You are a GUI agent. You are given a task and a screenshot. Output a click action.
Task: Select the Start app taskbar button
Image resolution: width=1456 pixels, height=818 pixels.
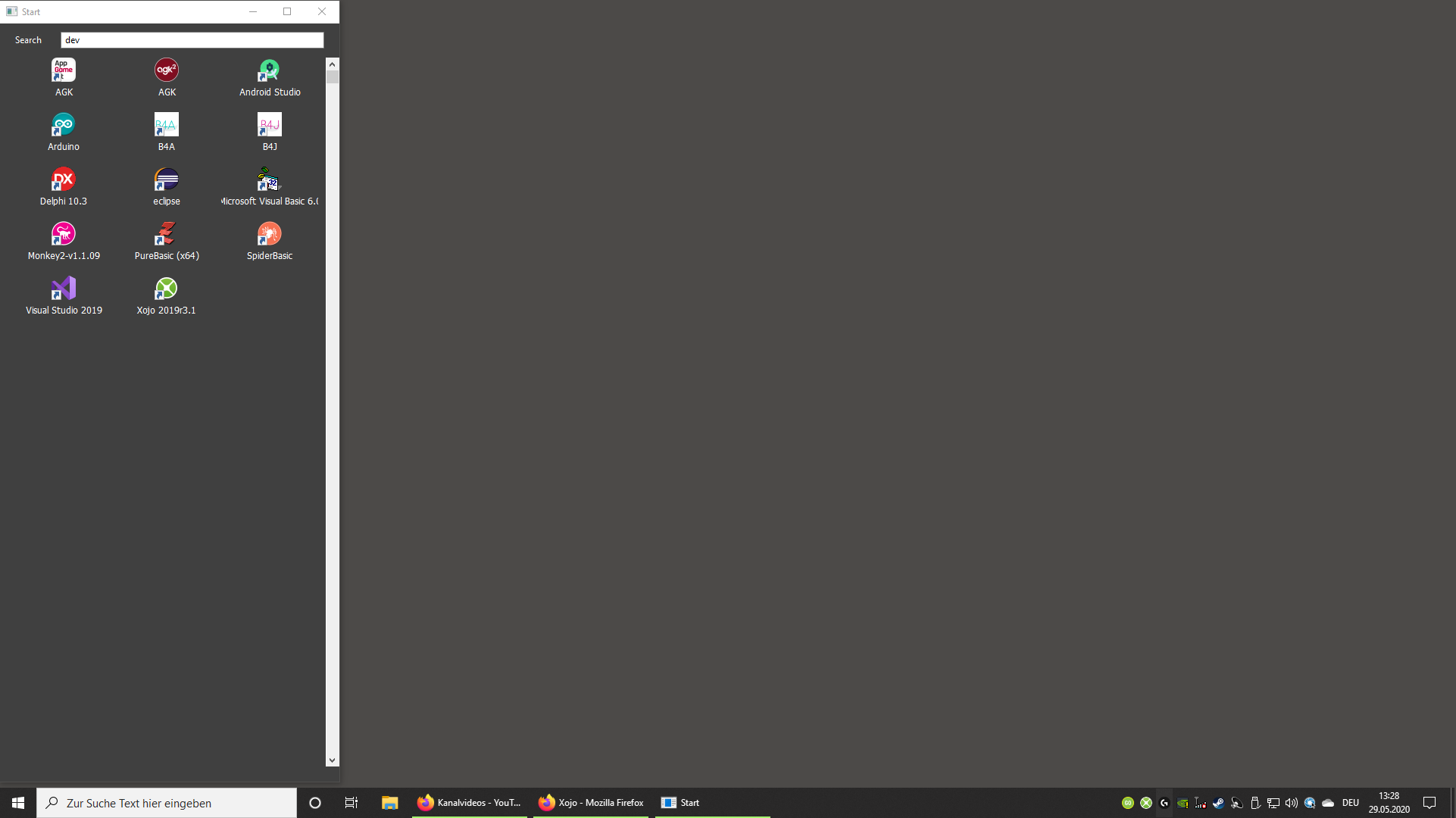click(x=712, y=803)
